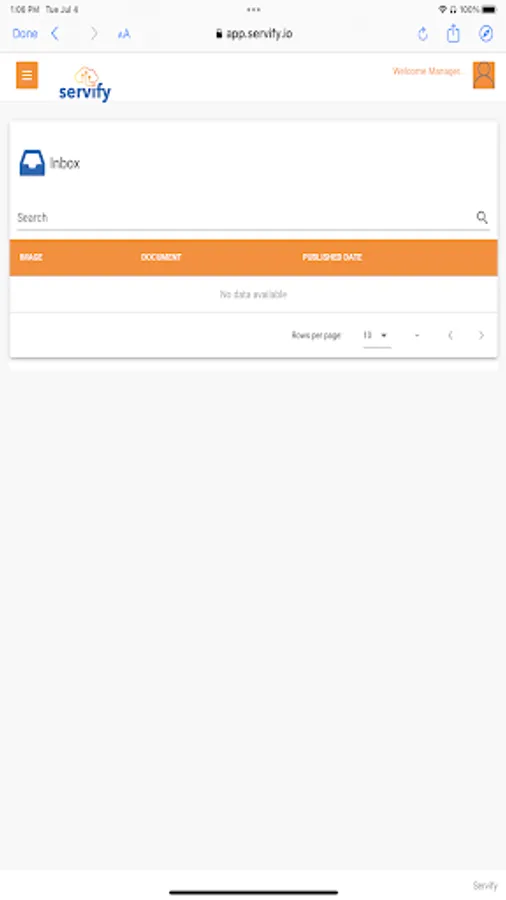The height and width of the screenshot is (900, 506).
Task: Reload the page in Safari
Action: 423,34
